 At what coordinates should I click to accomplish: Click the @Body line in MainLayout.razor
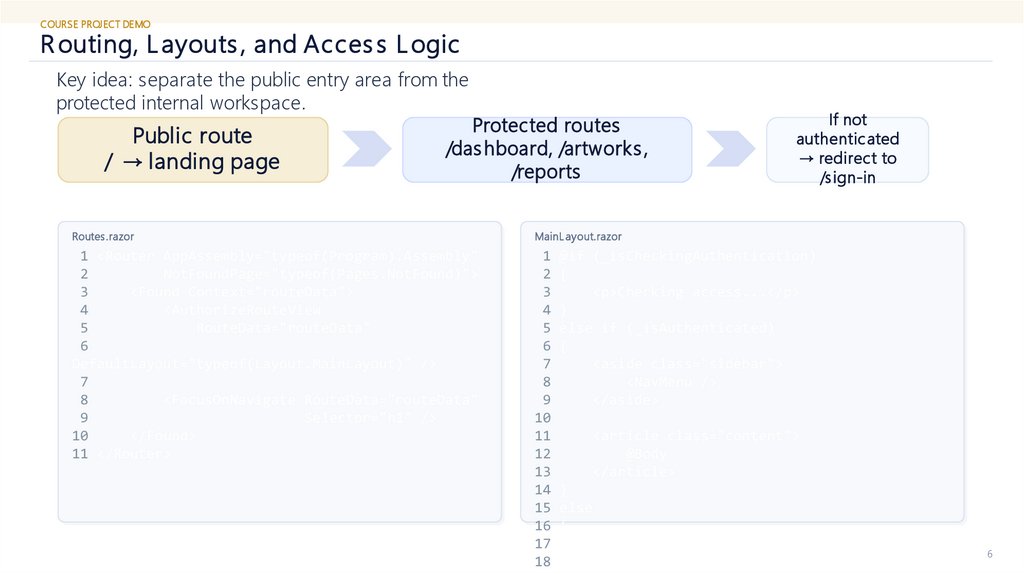click(645, 454)
